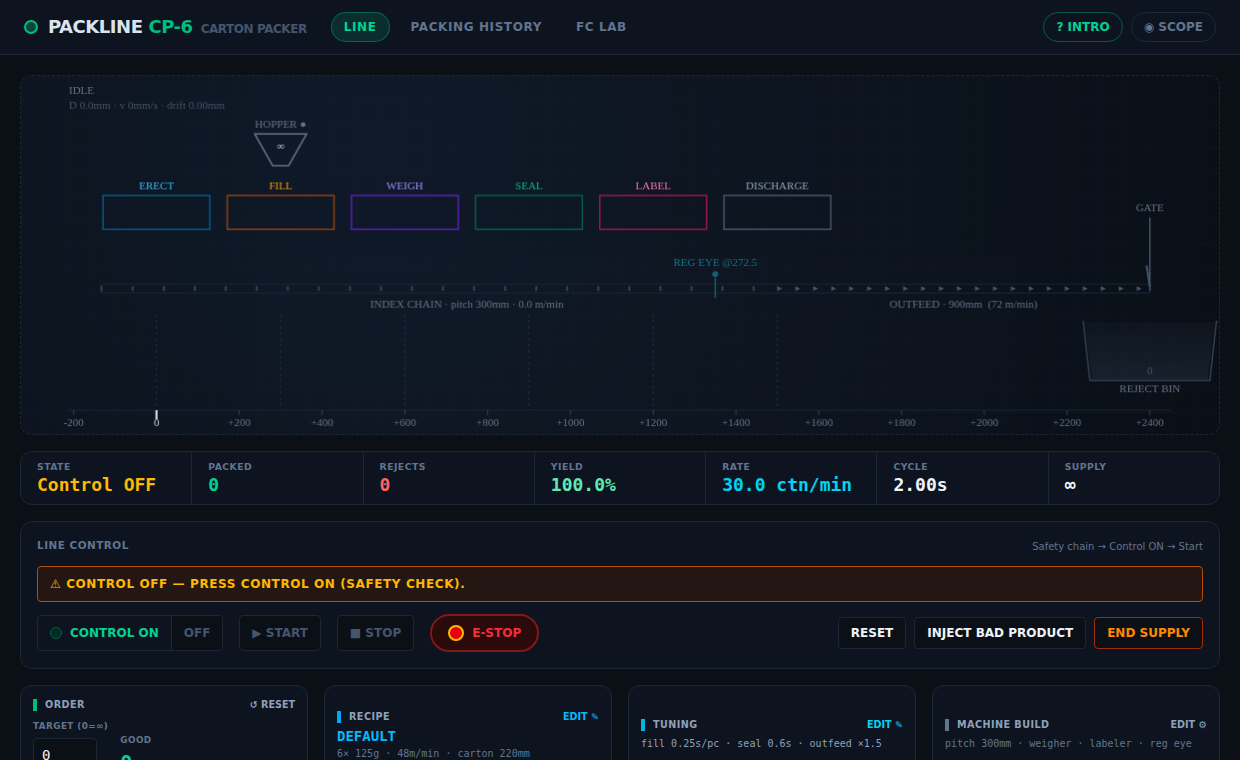Click the REJECT BIN container
The image size is (1240, 760).
click(x=1150, y=352)
